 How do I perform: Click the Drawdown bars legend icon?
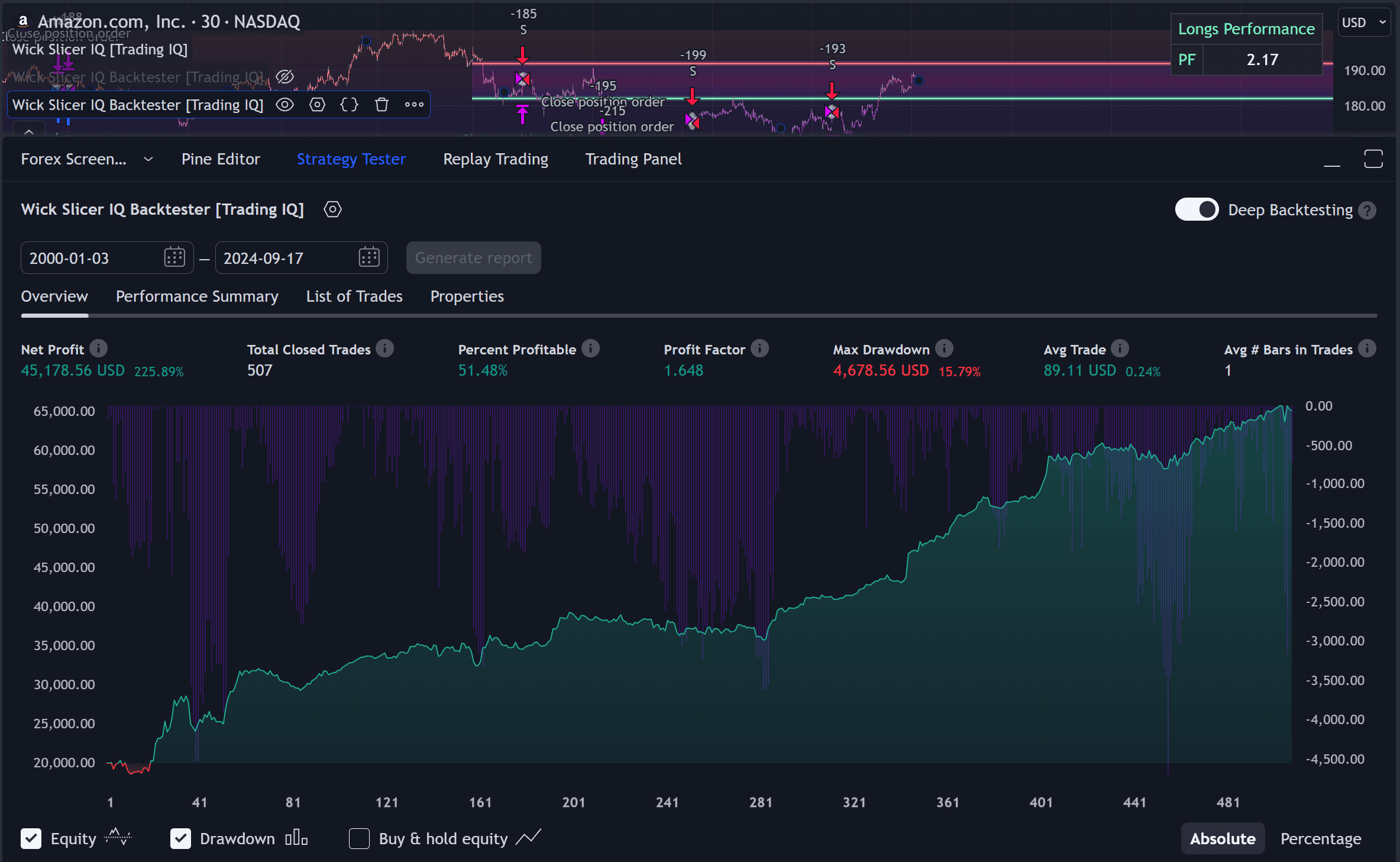coord(296,837)
